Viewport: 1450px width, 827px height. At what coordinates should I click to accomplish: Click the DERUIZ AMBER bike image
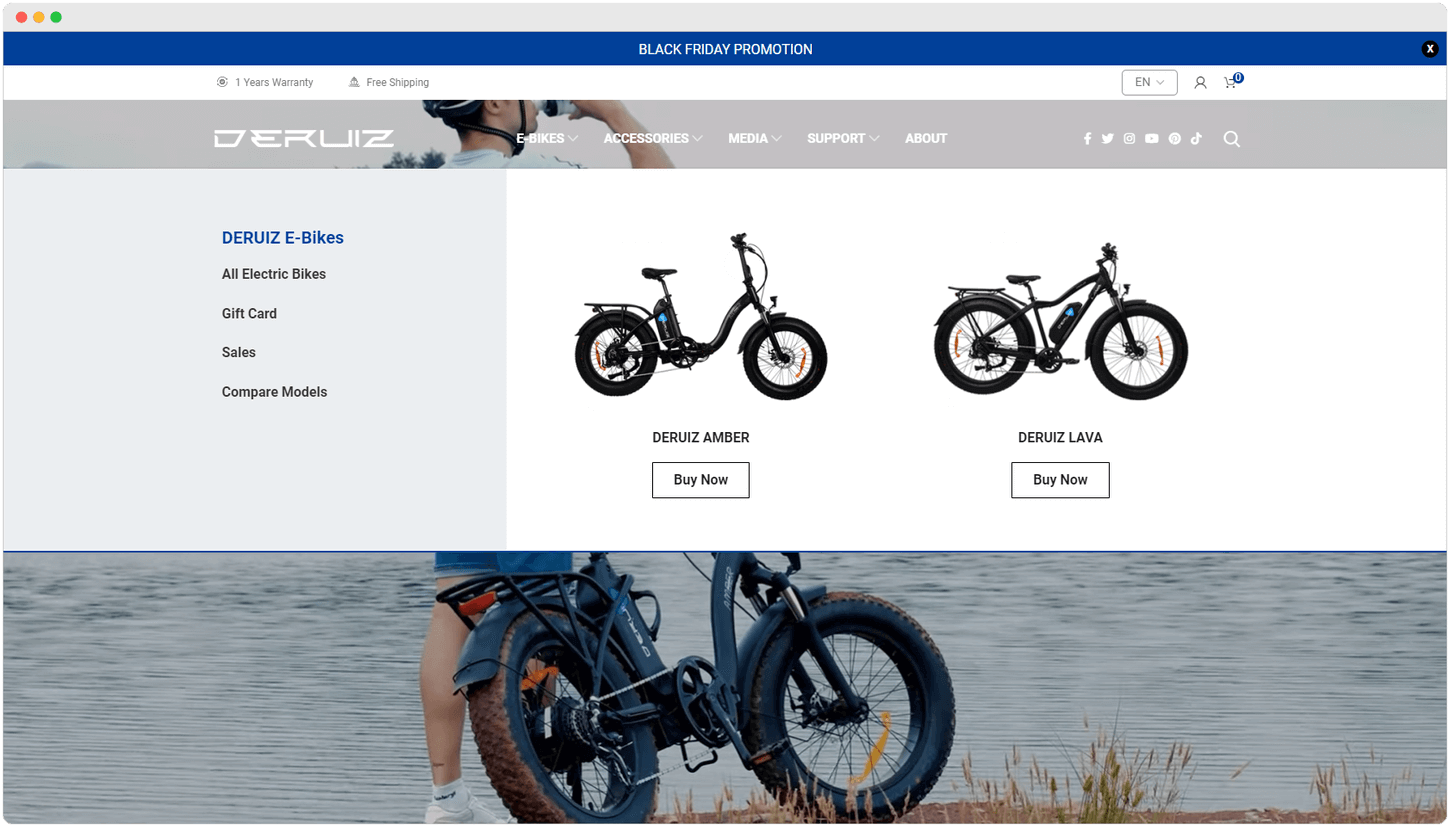click(x=701, y=316)
